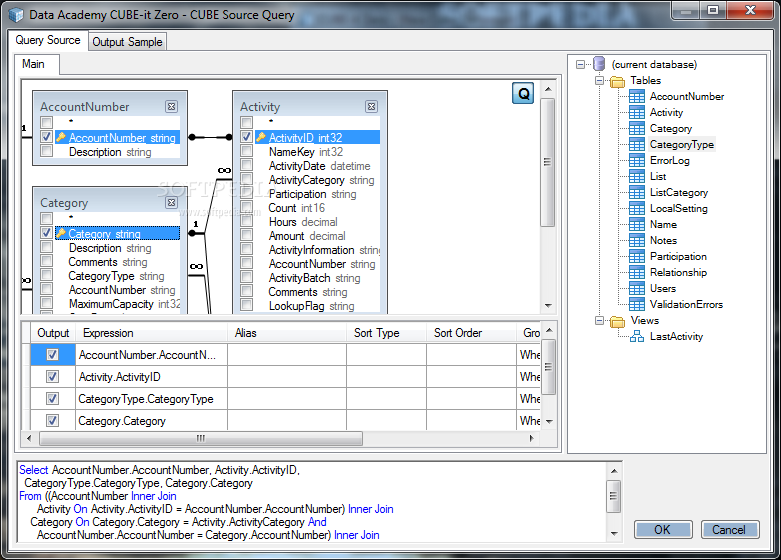Click the SQL text scrollbar thumb
The width and height of the screenshot is (781, 560).
614,496
